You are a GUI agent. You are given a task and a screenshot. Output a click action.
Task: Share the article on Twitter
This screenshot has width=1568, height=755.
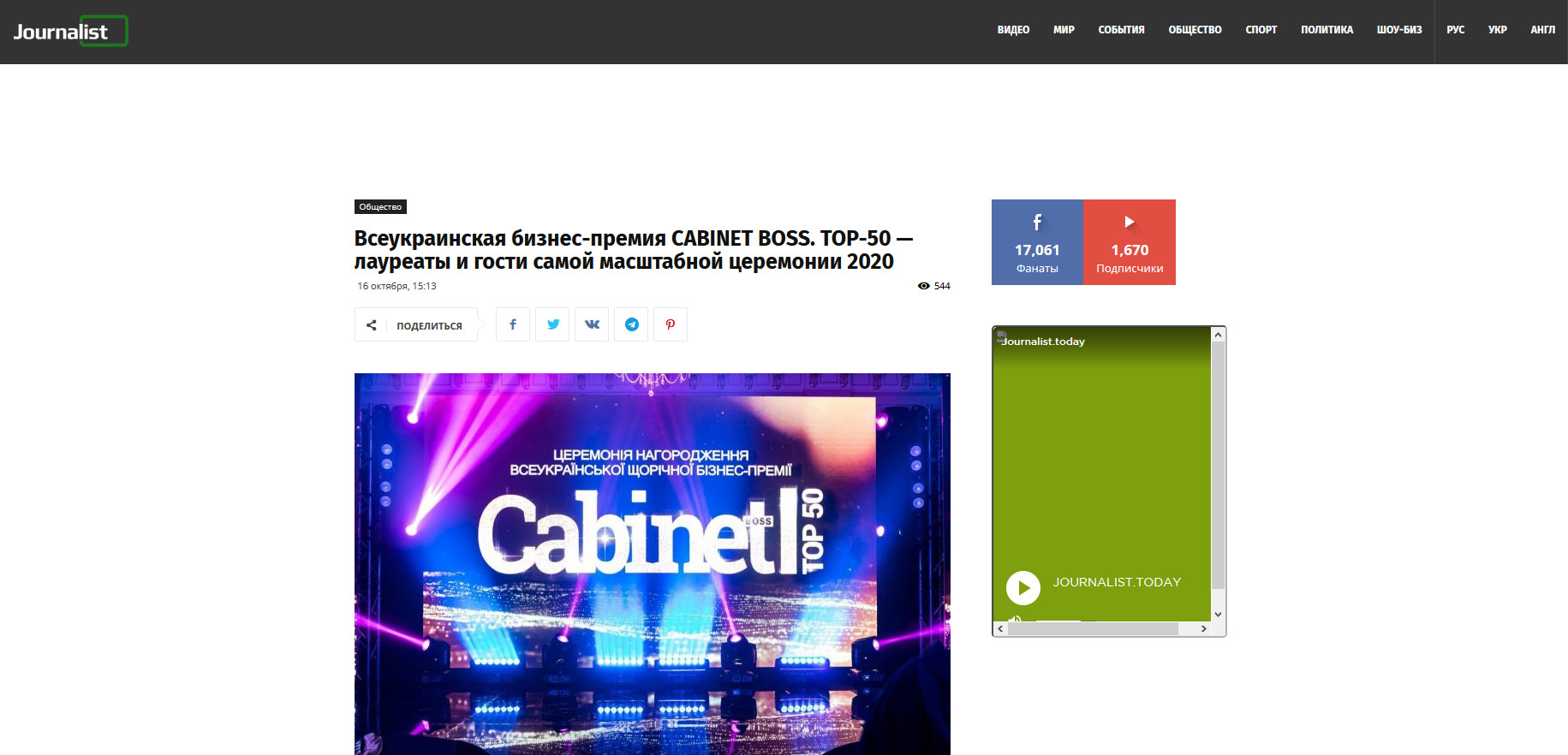tap(552, 324)
